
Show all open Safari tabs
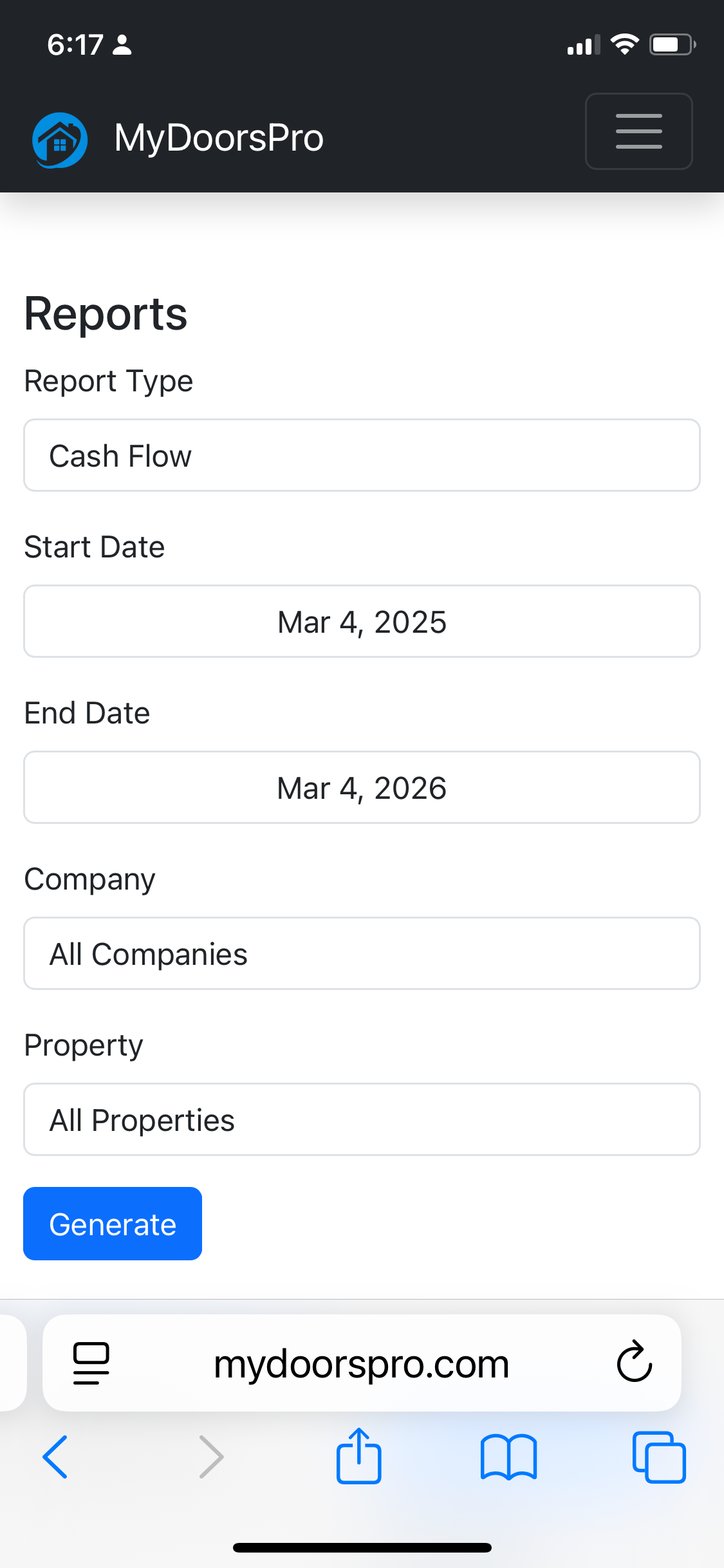point(659,1457)
